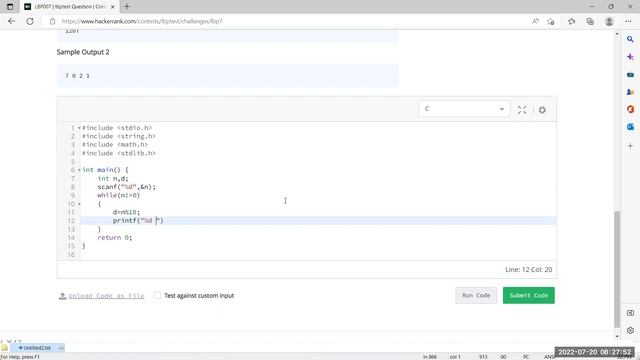Open the browser profile avatar
This screenshot has width=640, height=360.
(x=609, y=21)
